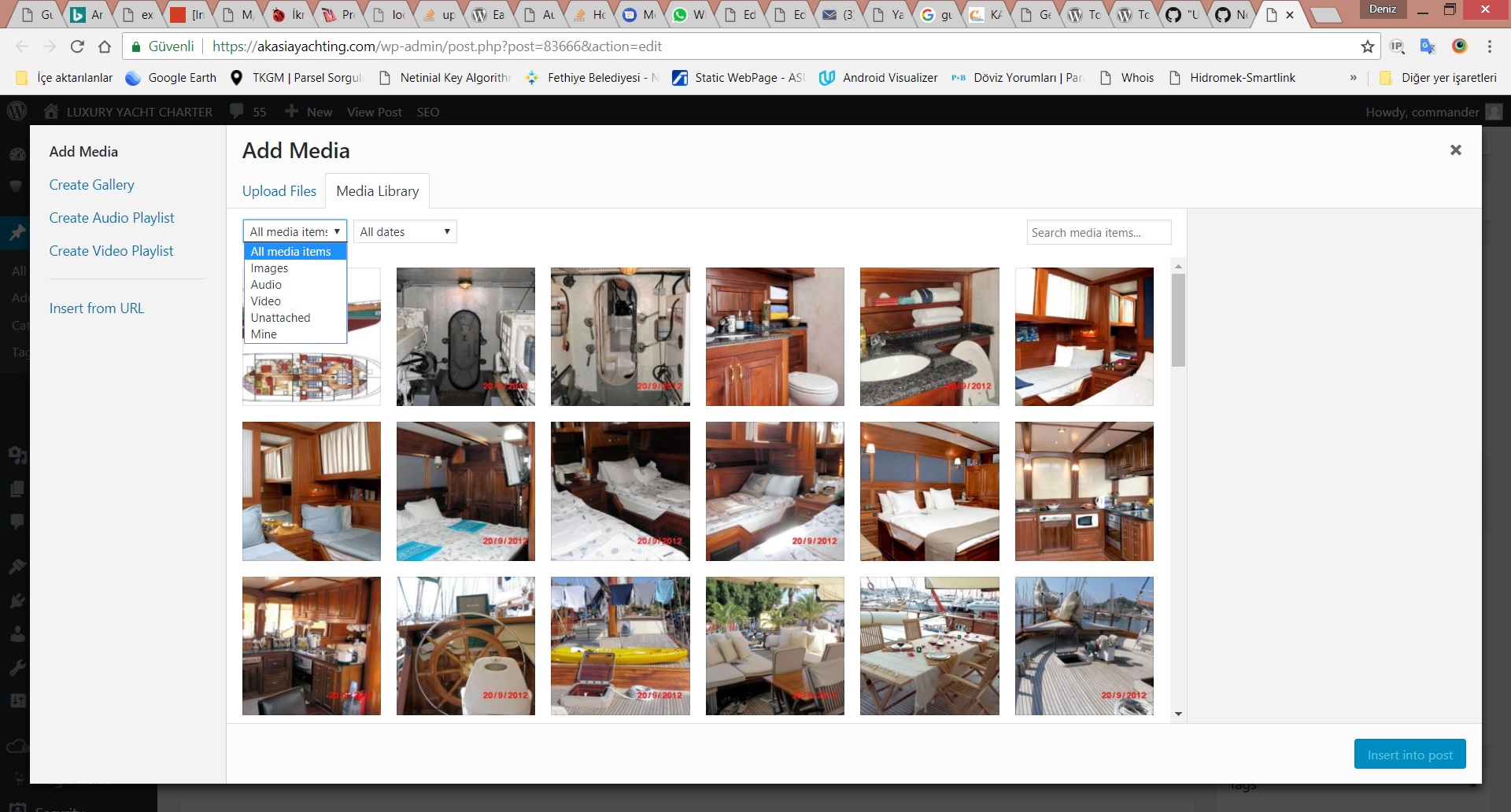Click Create Audio Playlist link
This screenshot has width=1511, height=812.
pos(112,218)
